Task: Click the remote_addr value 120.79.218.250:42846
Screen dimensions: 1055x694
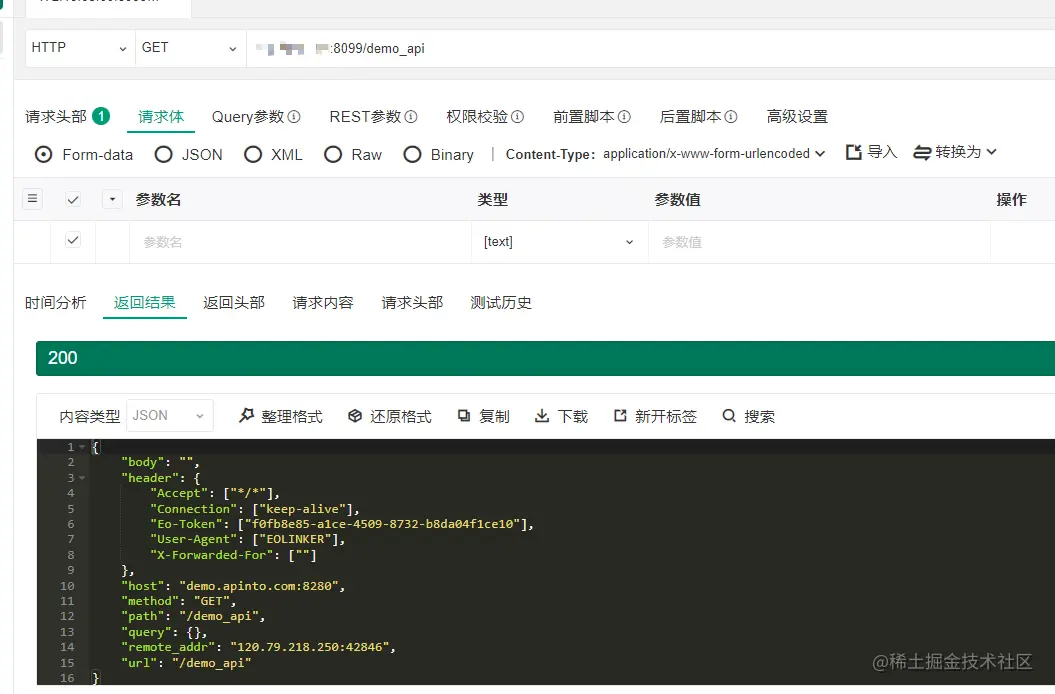Action: point(310,647)
